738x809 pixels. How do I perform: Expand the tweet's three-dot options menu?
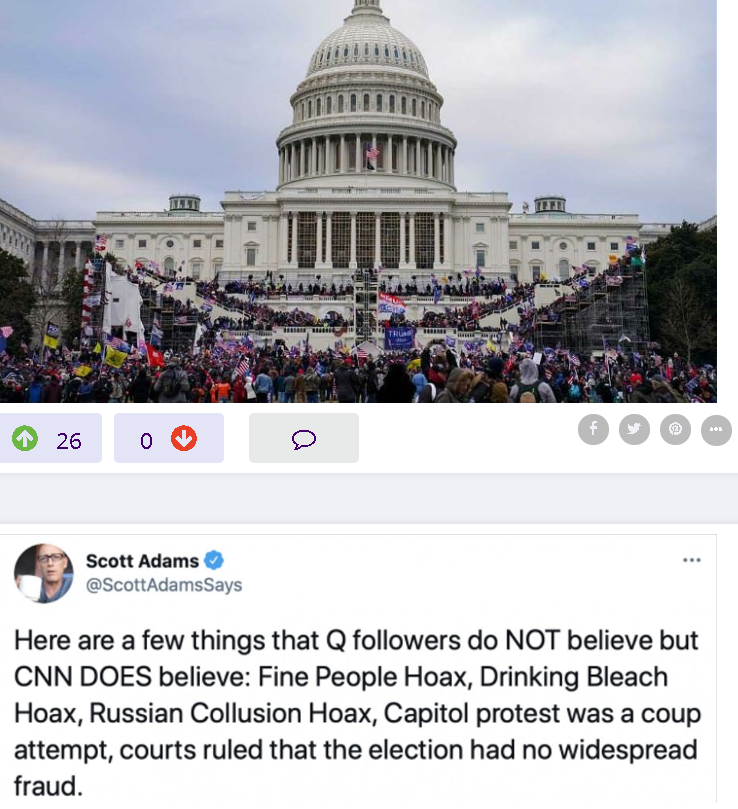692,560
